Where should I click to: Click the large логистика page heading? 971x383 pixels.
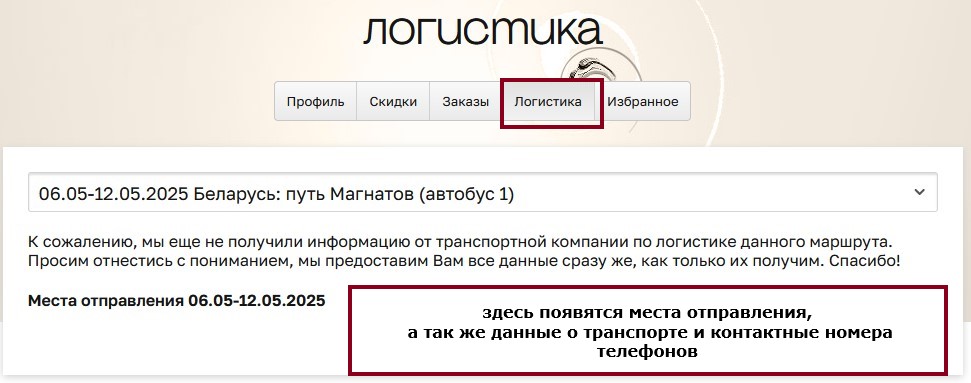(482, 31)
